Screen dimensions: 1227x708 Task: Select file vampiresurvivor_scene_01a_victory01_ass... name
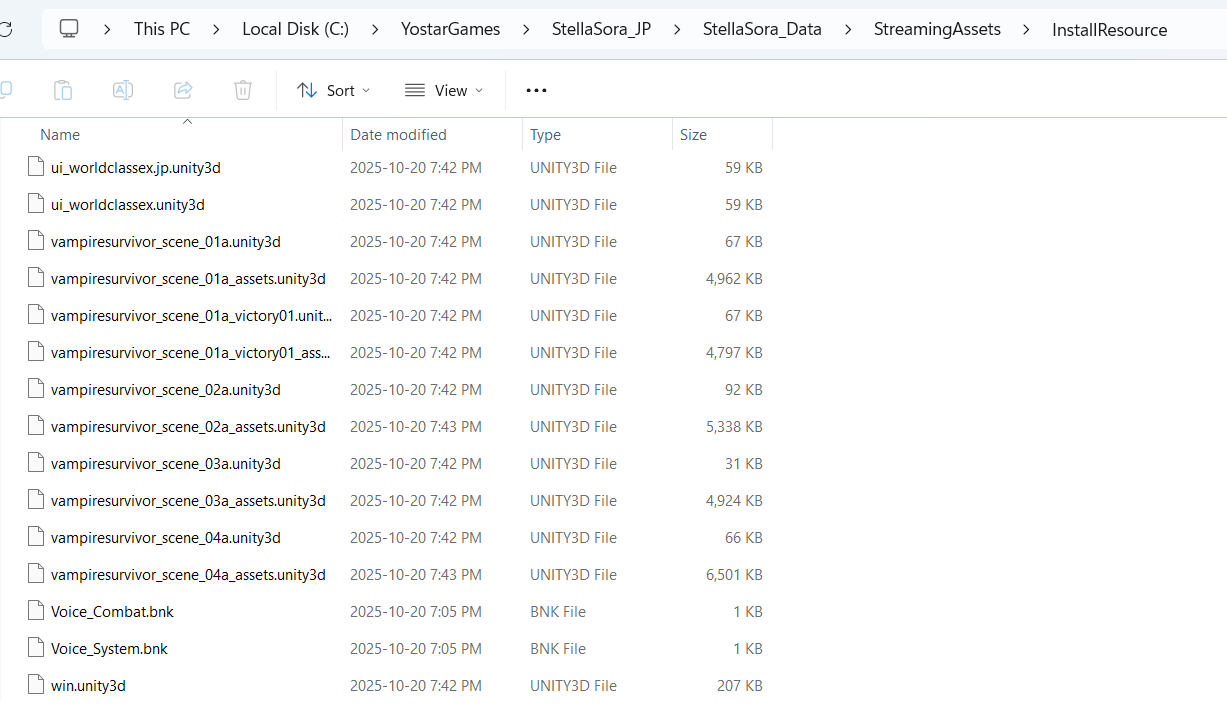click(190, 352)
